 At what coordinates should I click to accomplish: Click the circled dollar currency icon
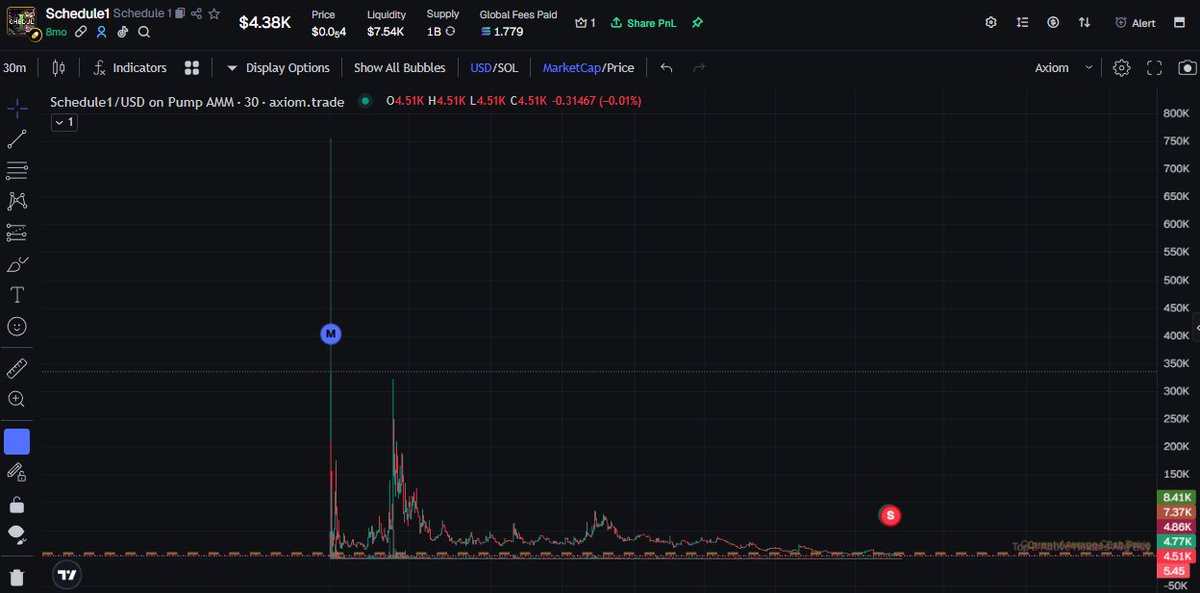(1053, 22)
